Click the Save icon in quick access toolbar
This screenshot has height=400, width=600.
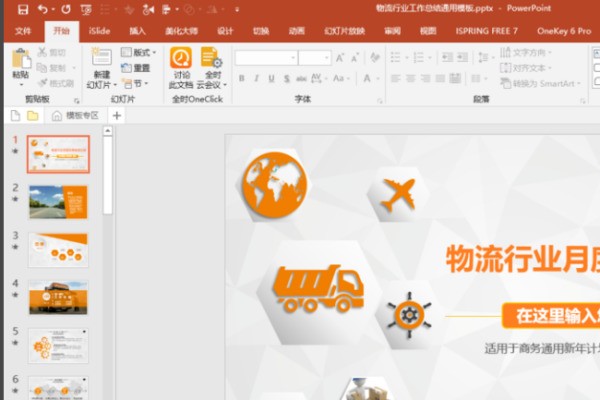tap(22, 9)
